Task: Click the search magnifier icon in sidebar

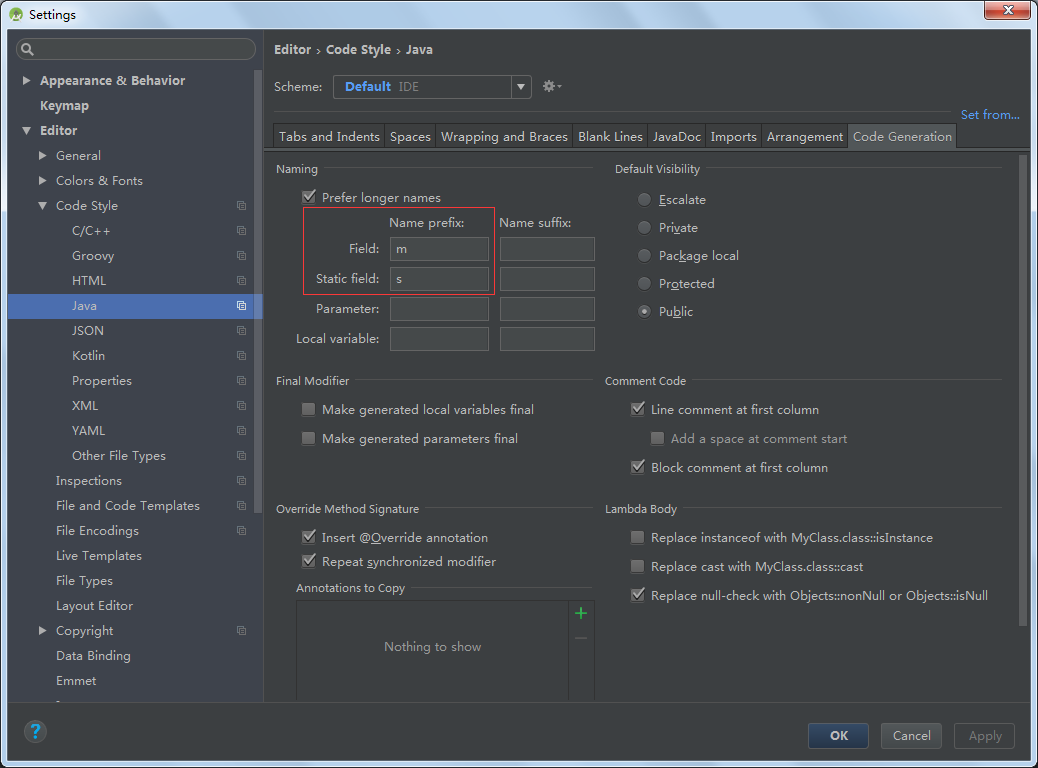Action: point(27,49)
